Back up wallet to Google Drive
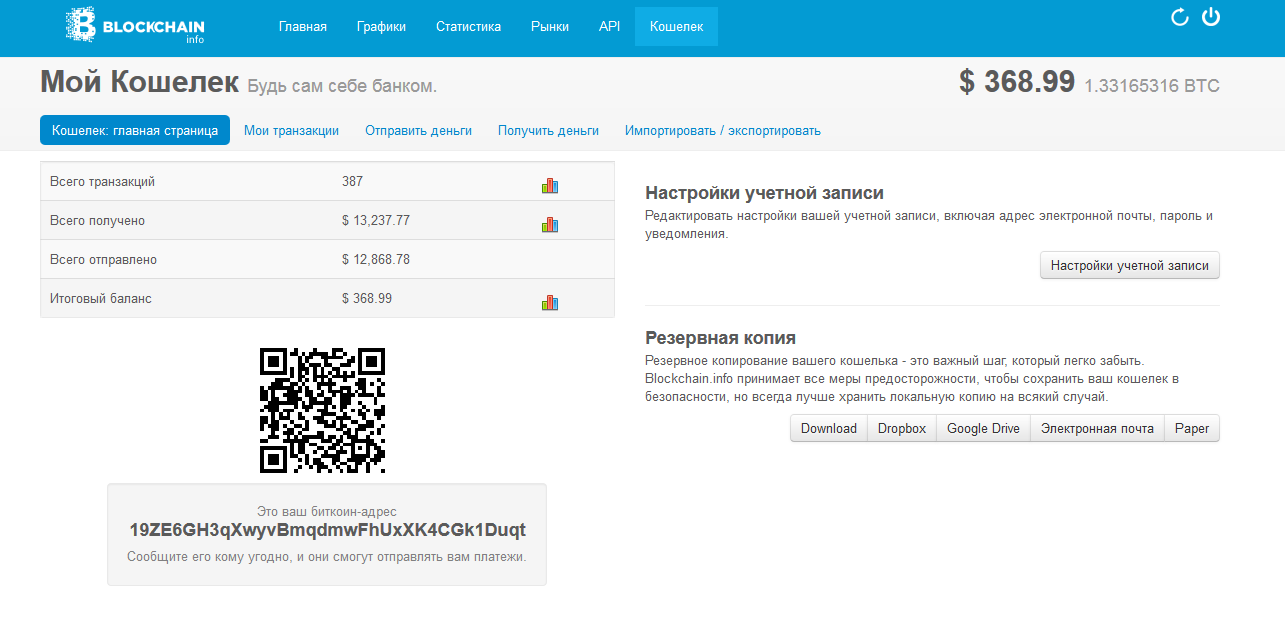The width and height of the screenshot is (1285, 632). pyautogui.click(x=982, y=429)
